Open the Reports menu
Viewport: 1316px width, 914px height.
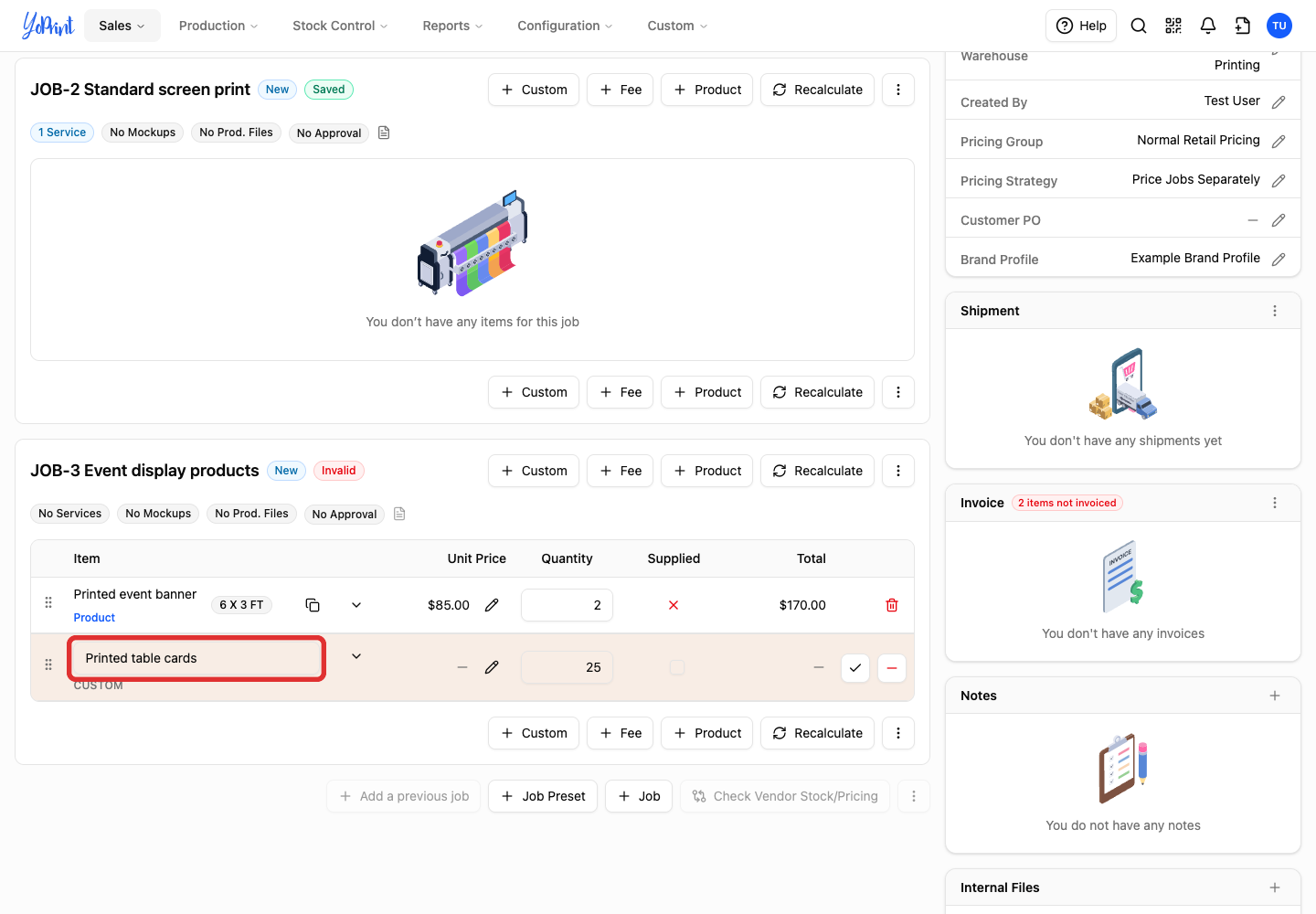pos(452,26)
